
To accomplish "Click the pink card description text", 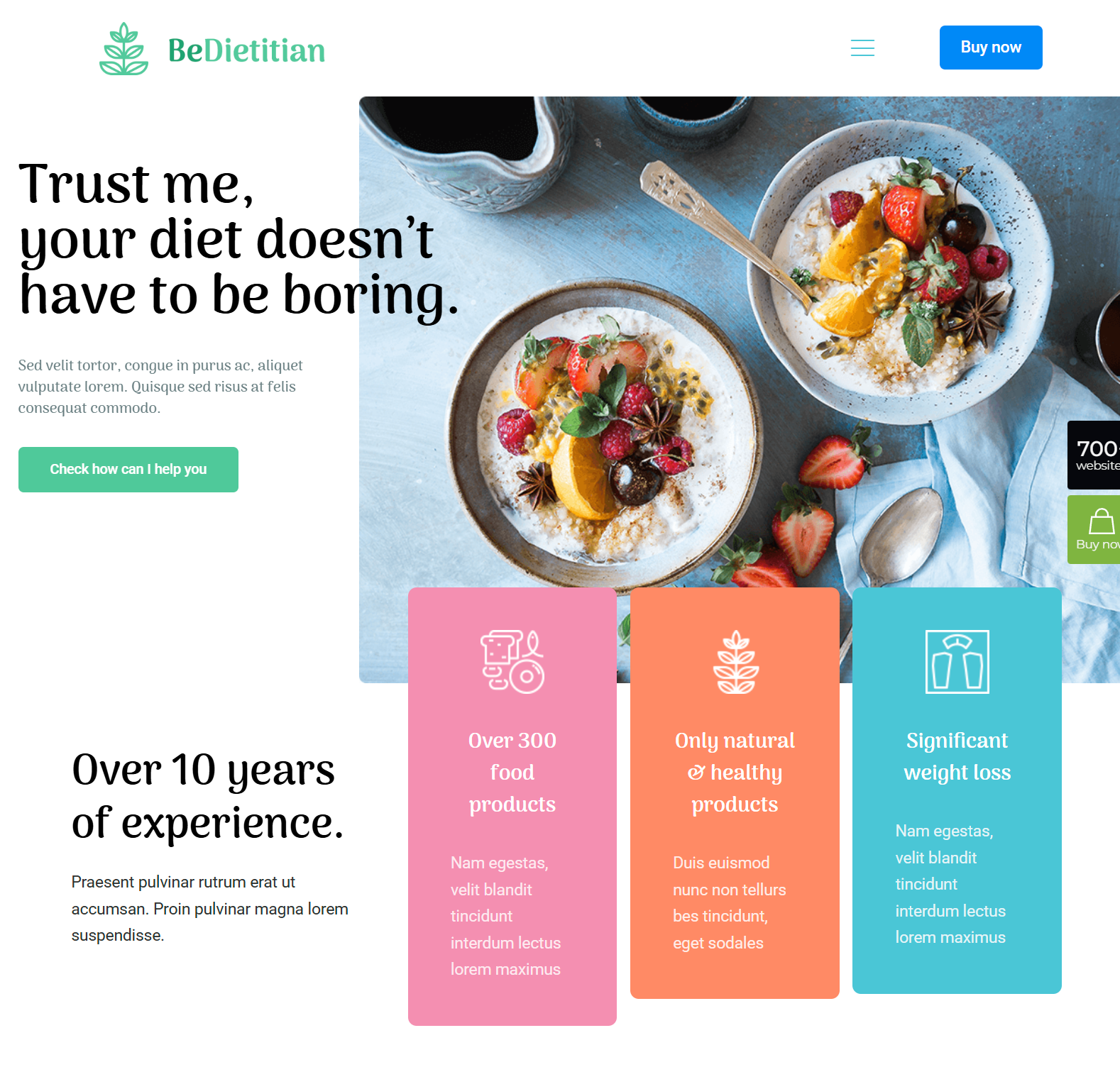I will pyautogui.click(x=505, y=916).
